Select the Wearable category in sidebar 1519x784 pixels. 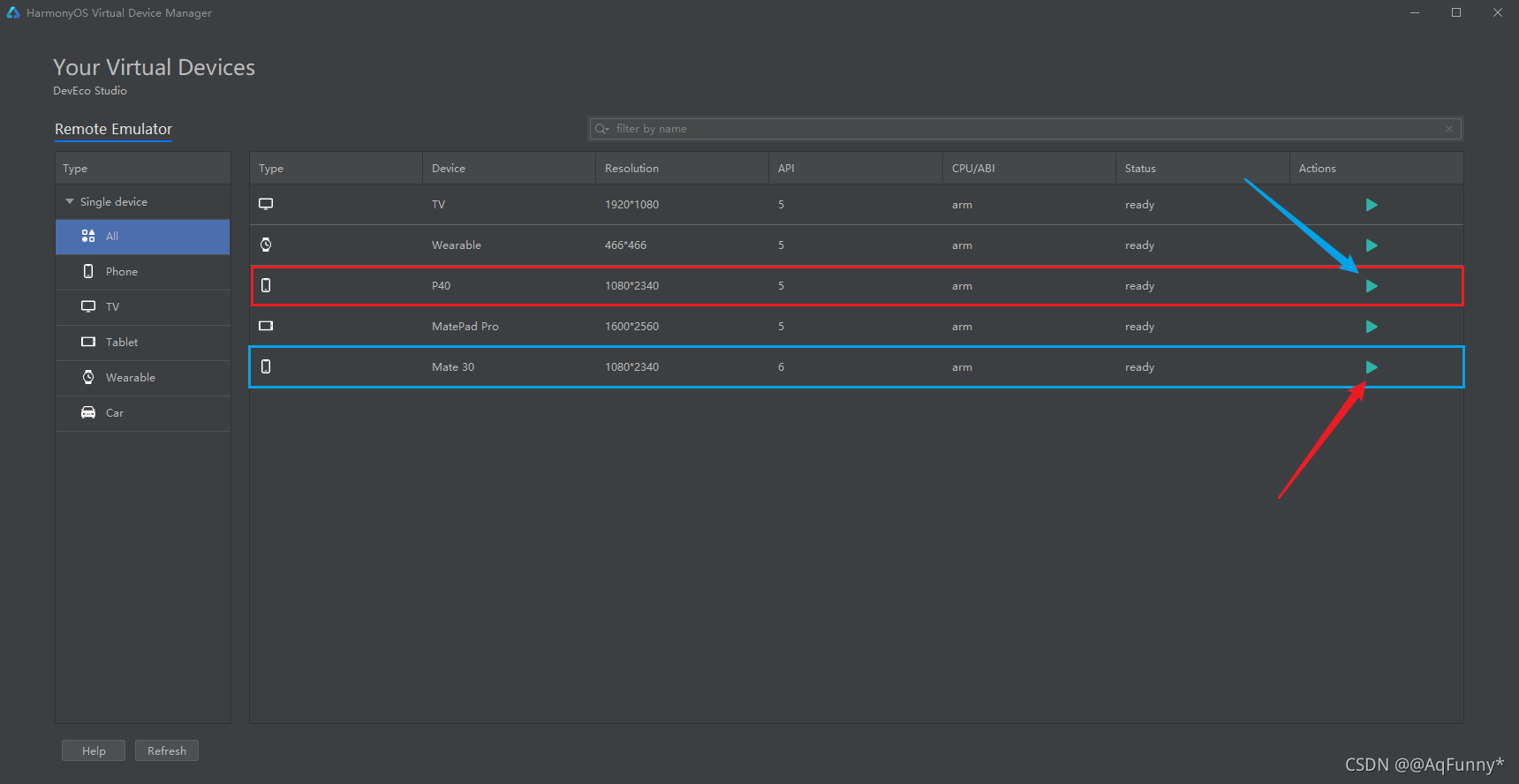point(142,378)
